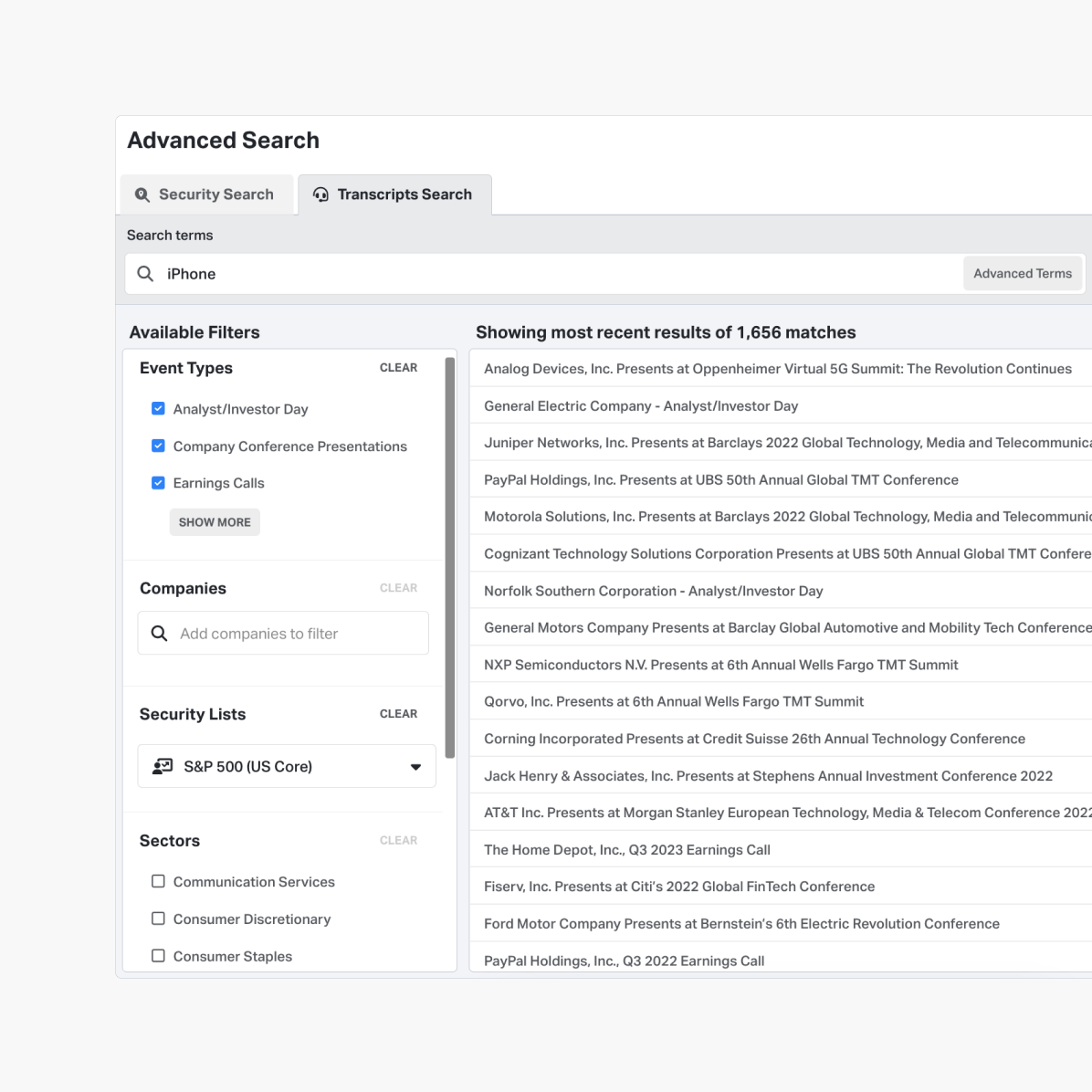Image resolution: width=1092 pixels, height=1092 pixels.
Task: Uncheck Company Conference Presentations filter
Action: (x=158, y=446)
